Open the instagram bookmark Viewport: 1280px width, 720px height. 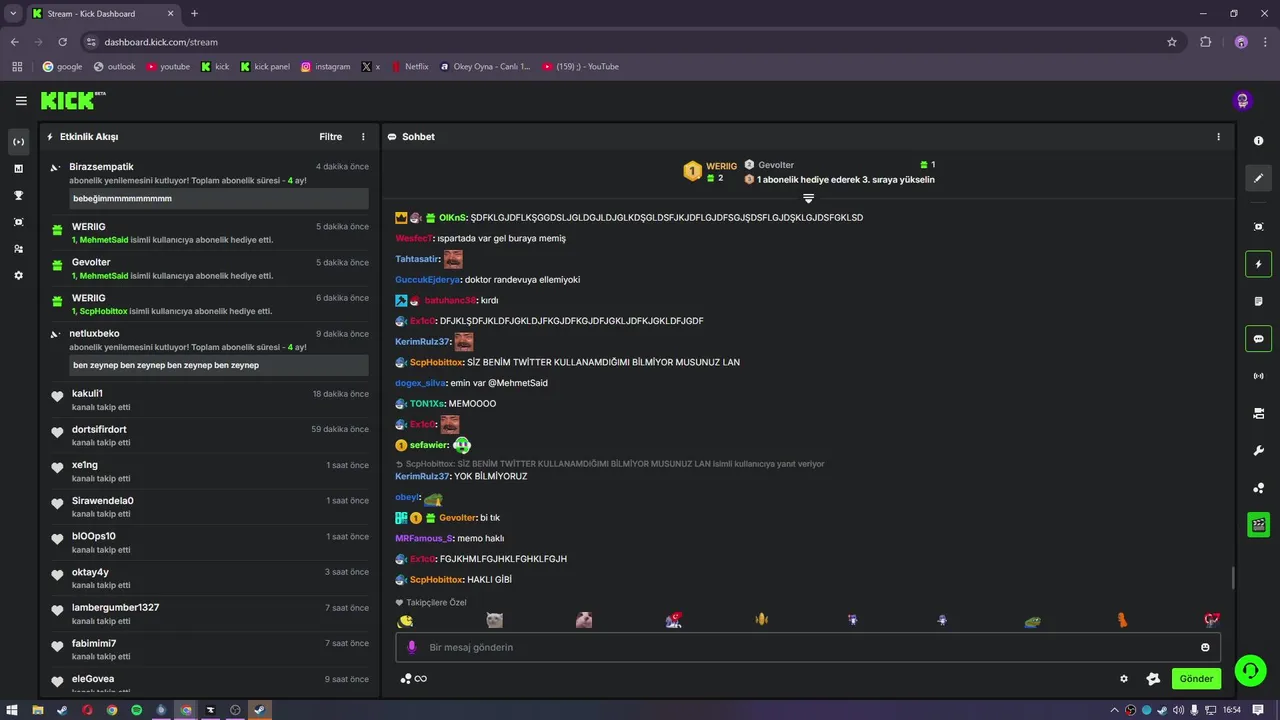326,67
